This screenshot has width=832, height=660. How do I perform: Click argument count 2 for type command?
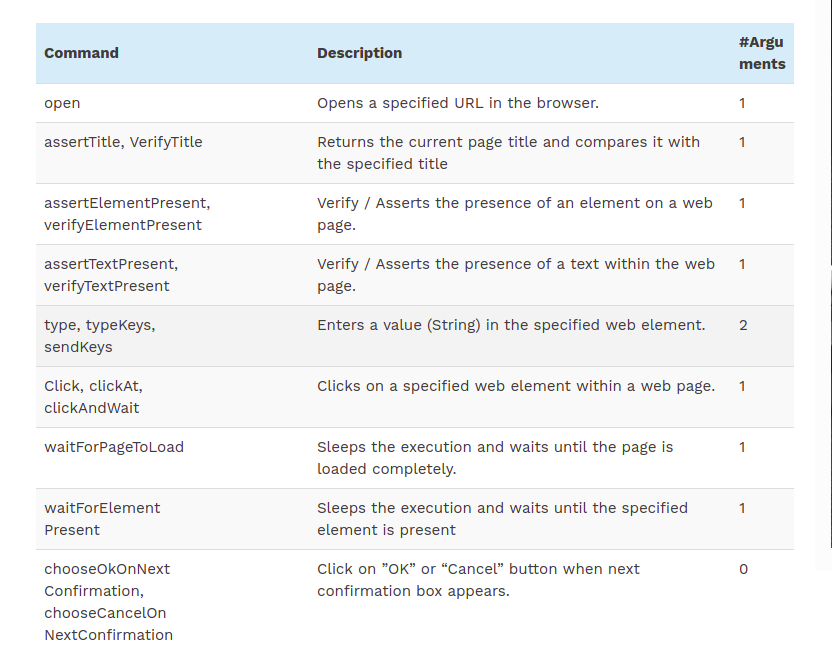click(x=743, y=325)
